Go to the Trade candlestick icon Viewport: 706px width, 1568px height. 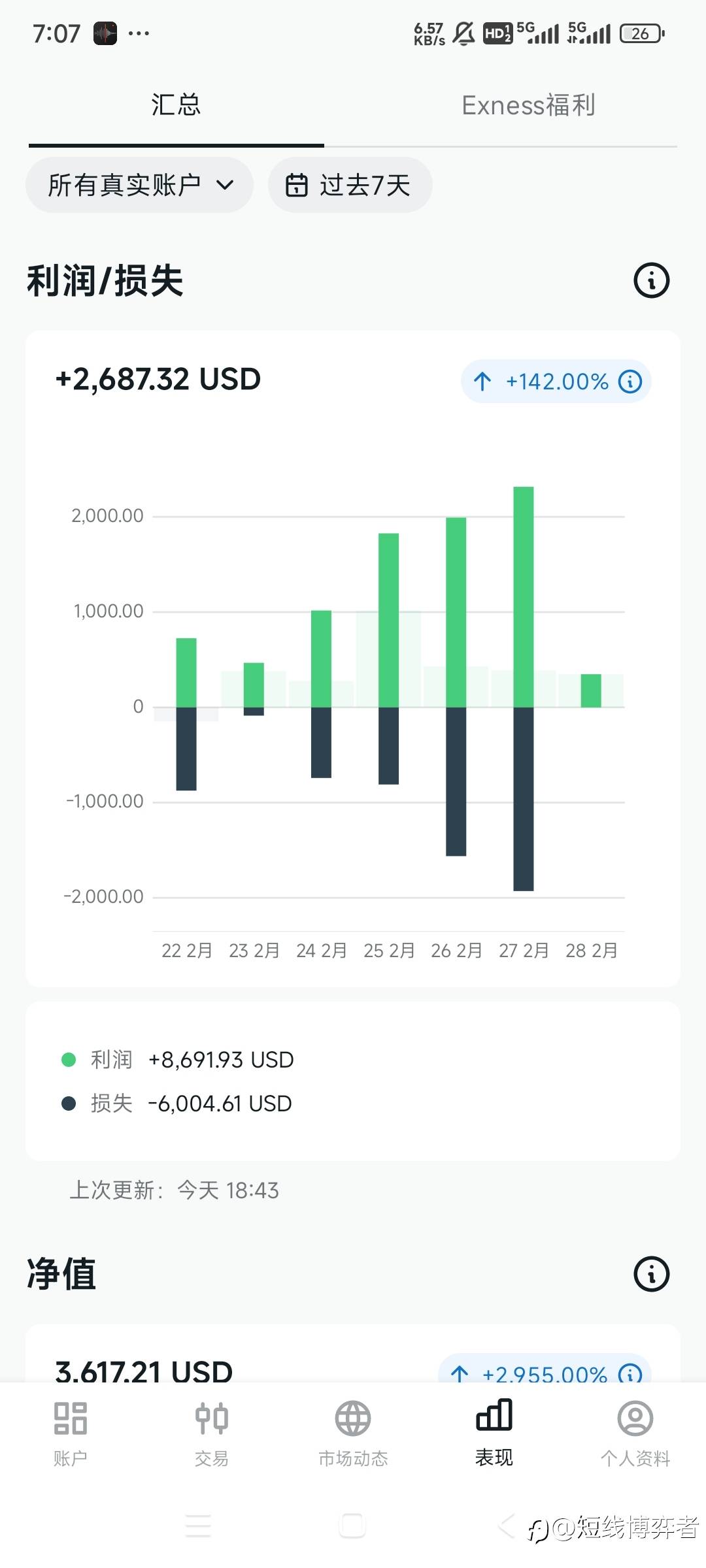coord(211,1419)
